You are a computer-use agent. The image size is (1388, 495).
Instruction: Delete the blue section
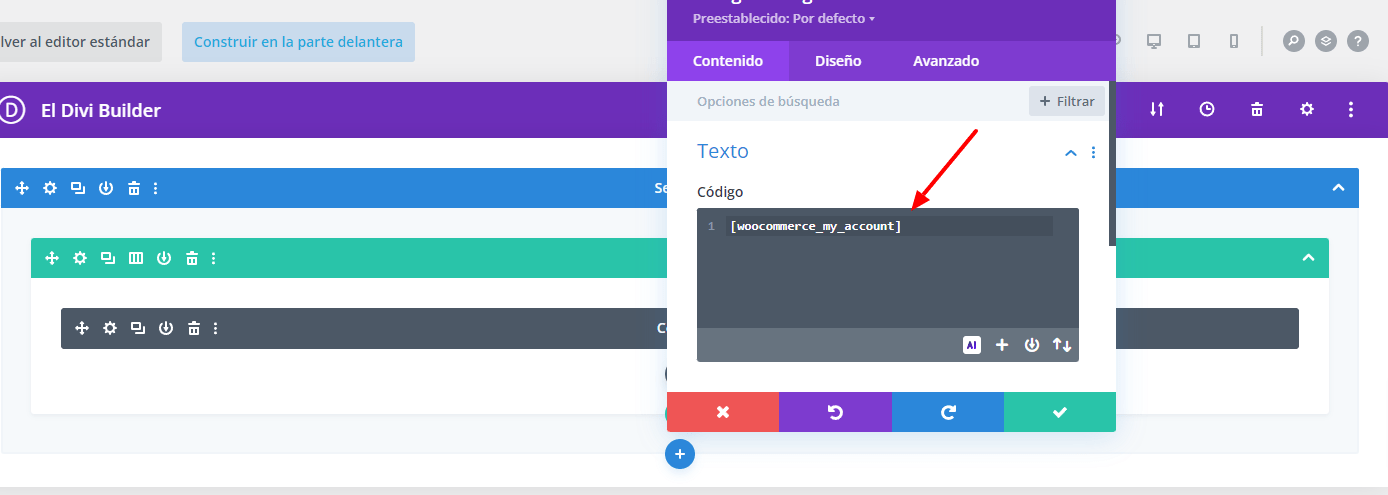(x=134, y=188)
